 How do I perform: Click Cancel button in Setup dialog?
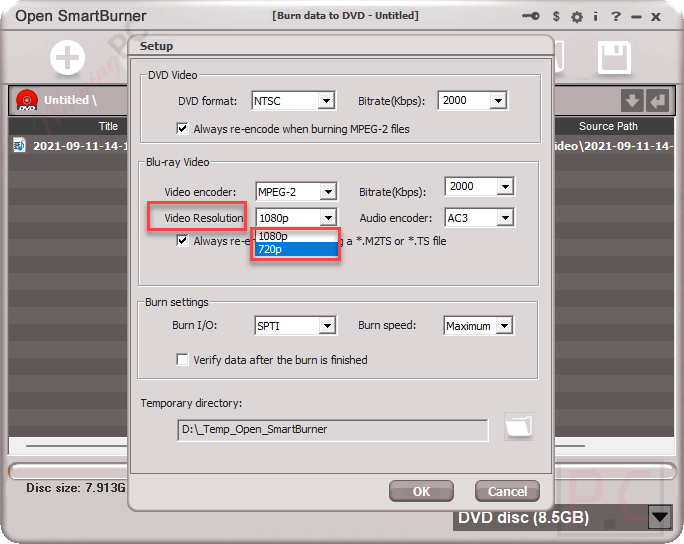tap(507, 491)
